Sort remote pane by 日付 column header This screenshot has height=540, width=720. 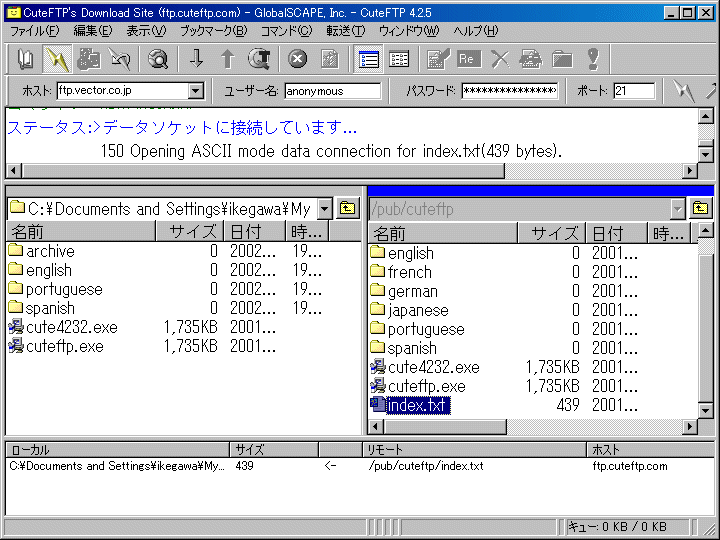pyautogui.click(x=616, y=234)
